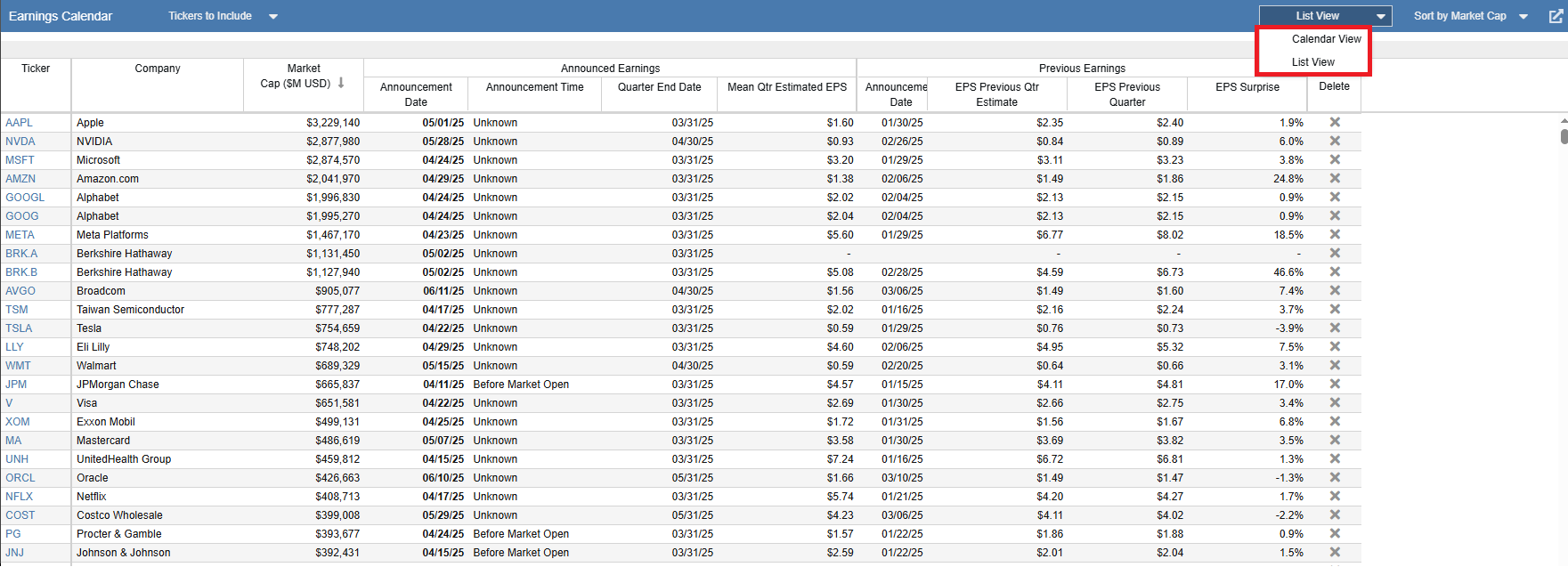Open the META ticker link
The image size is (1568, 567).
(x=20, y=235)
